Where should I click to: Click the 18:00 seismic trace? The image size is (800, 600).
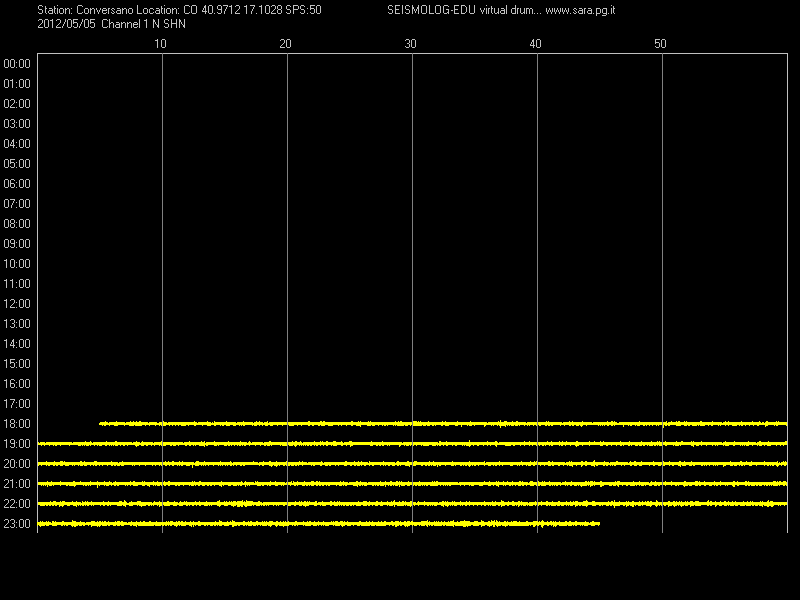(x=443, y=423)
